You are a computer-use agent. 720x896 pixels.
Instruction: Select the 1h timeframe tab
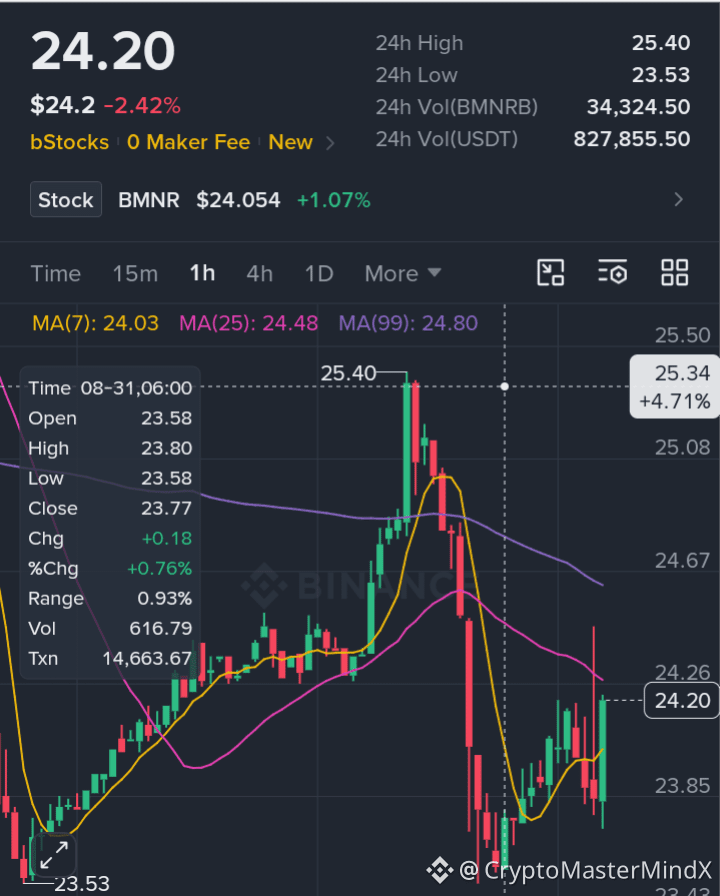click(x=202, y=274)
